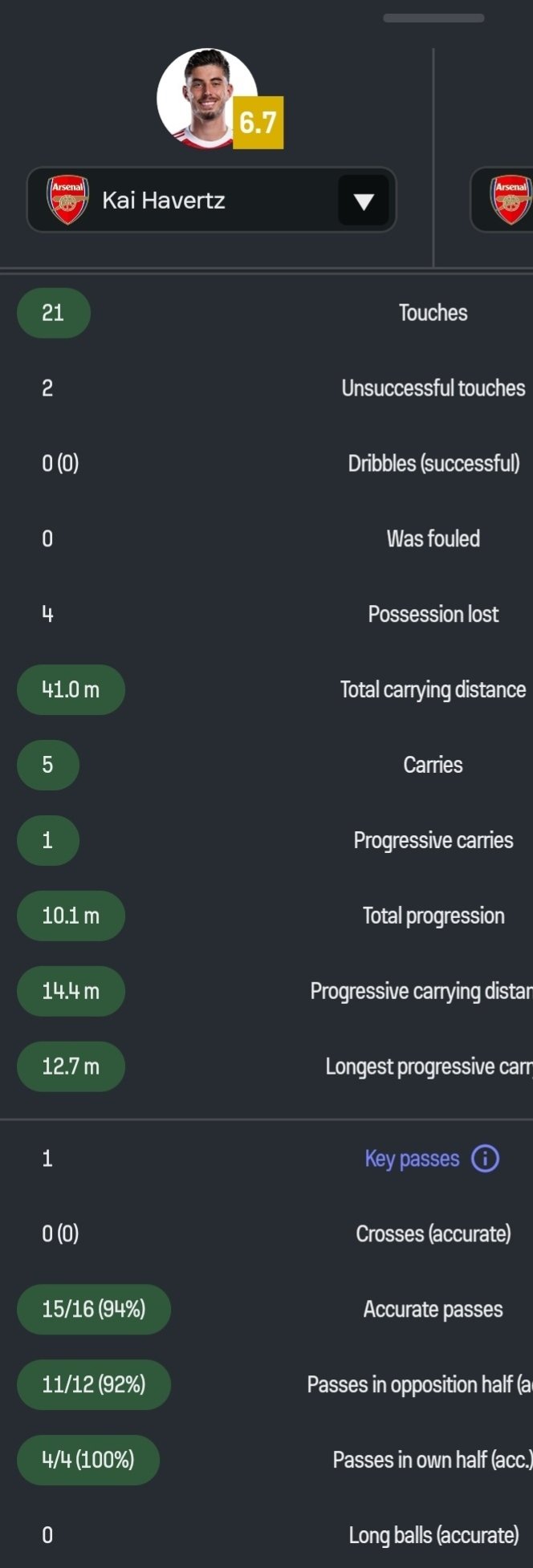The width and height of the screenshot is (533, 1568).
Task: Open the Key passes link
Action: point(412,1159)
